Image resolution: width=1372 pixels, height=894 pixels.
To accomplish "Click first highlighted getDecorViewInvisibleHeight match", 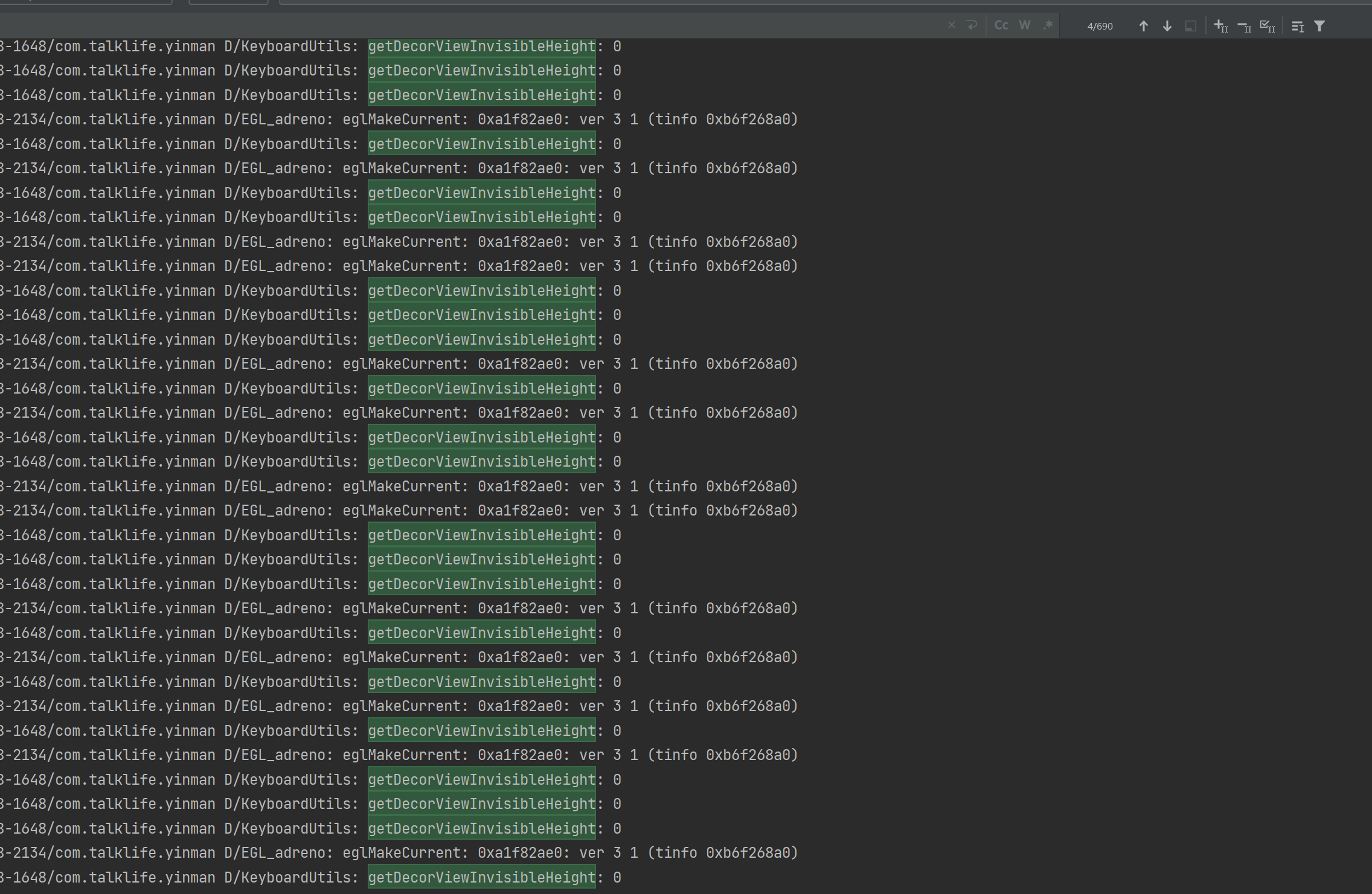I will [x=481, y=46].
